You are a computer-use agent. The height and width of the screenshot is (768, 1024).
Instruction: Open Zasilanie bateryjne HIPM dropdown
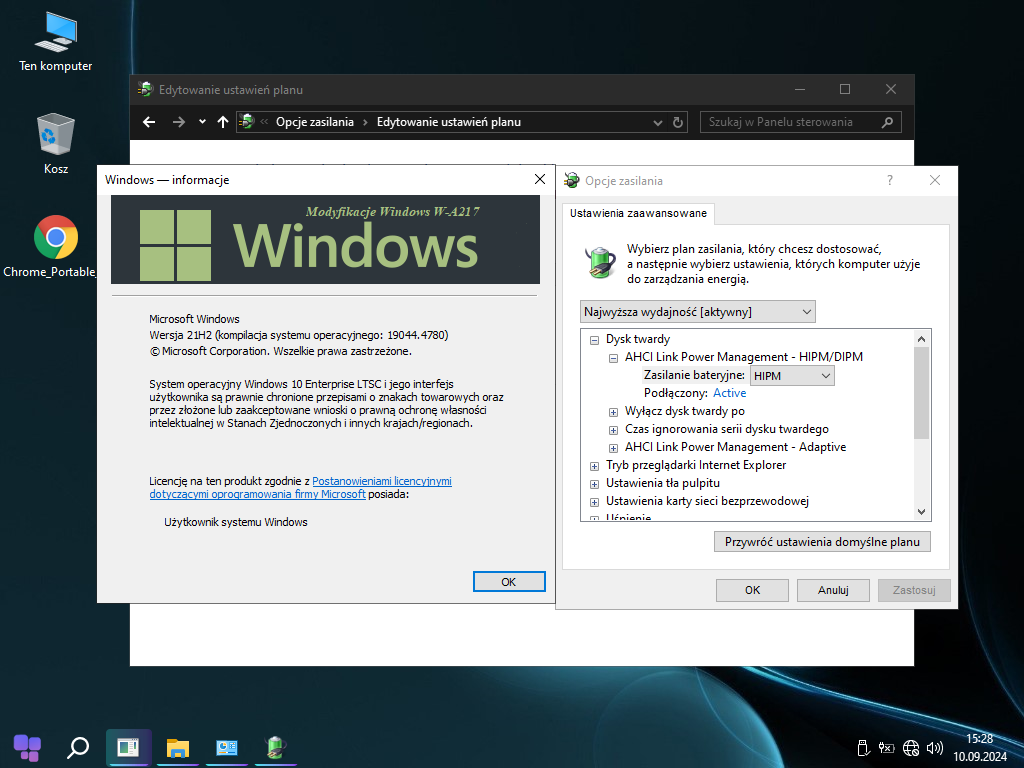tap(792, 376)
